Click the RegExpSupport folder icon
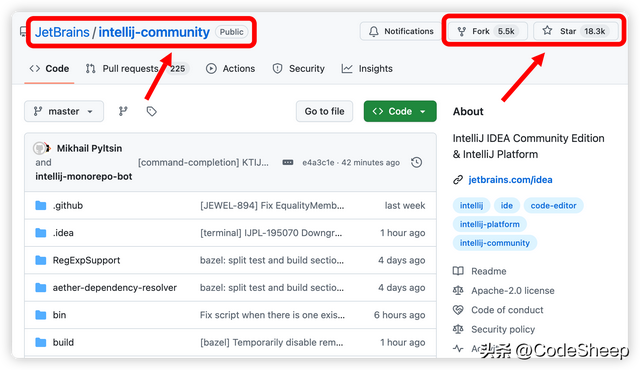The height and width of the screenshot is (370, 640). click(41, 260)
